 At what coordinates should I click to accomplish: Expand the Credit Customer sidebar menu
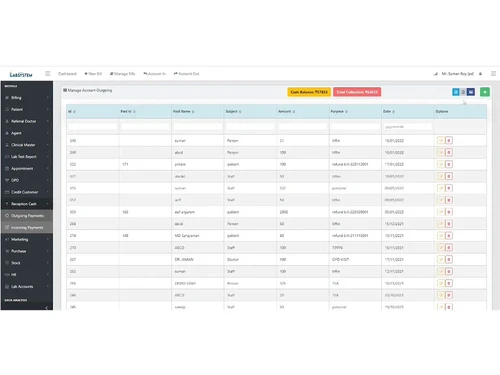tap(27, 192)
